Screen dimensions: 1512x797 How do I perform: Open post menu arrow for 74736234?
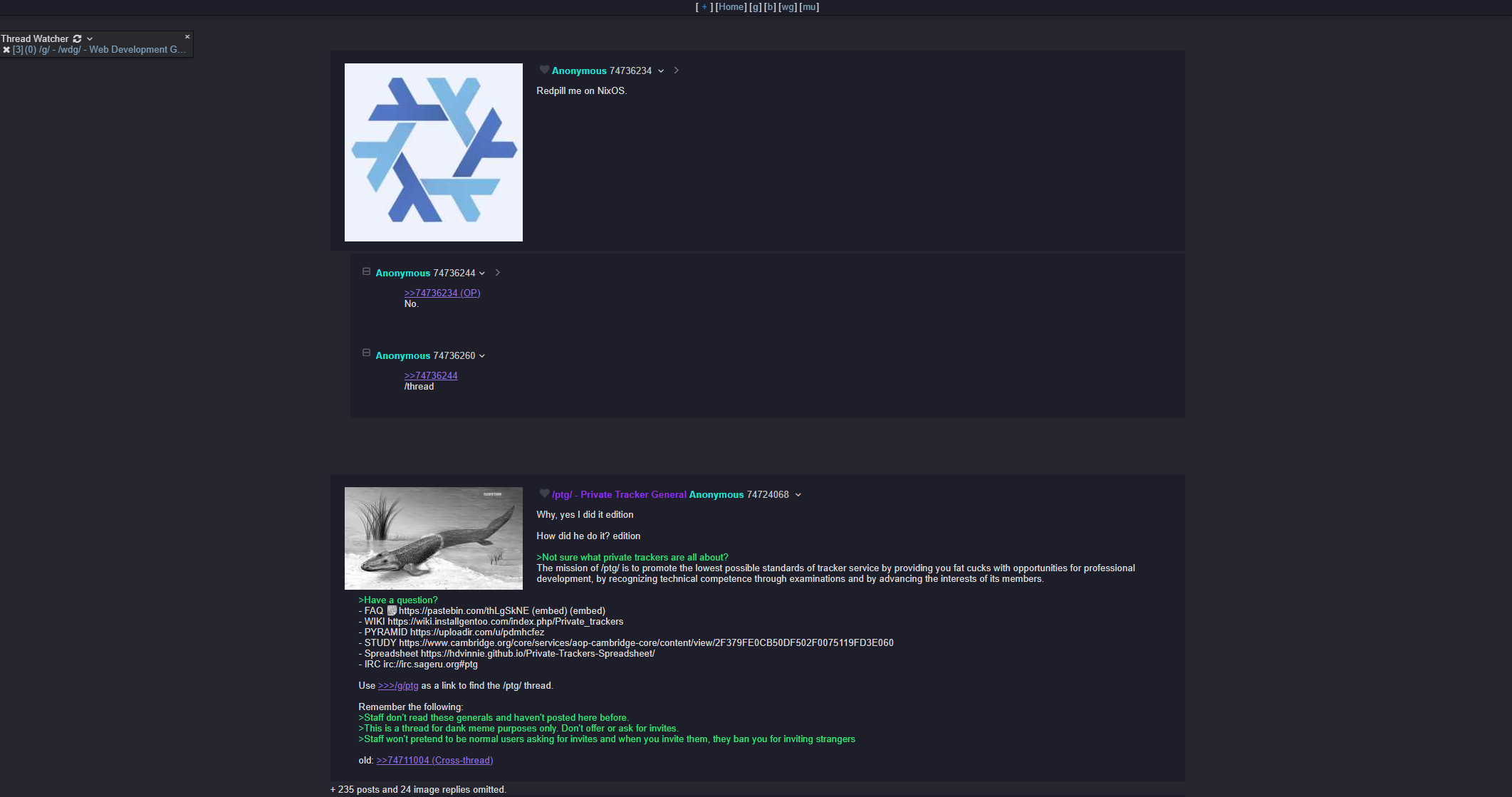click(x=661, y=71)
